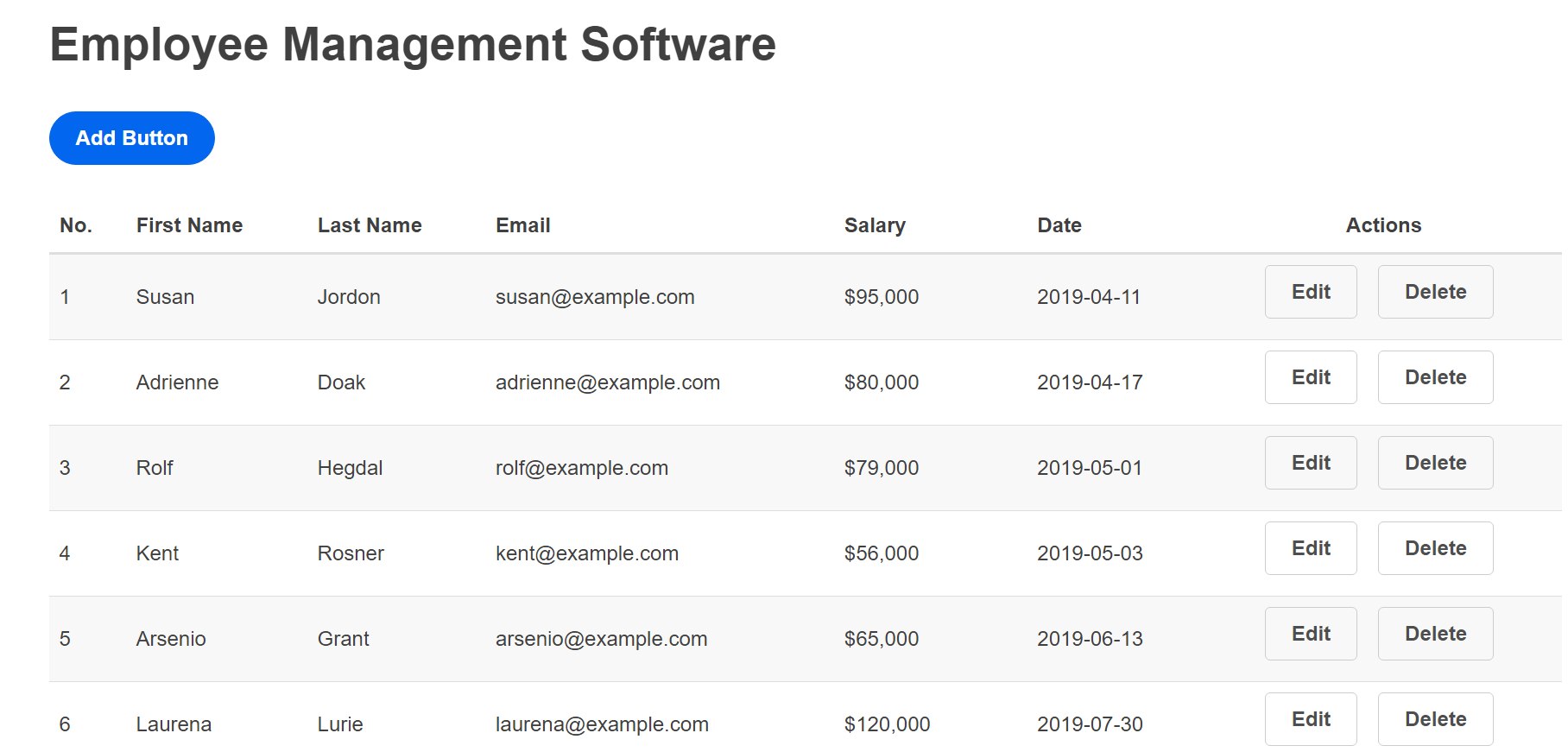Click the first name Kent
The height and width of the screenshot is (752, 1568).
tap(157, 553)
